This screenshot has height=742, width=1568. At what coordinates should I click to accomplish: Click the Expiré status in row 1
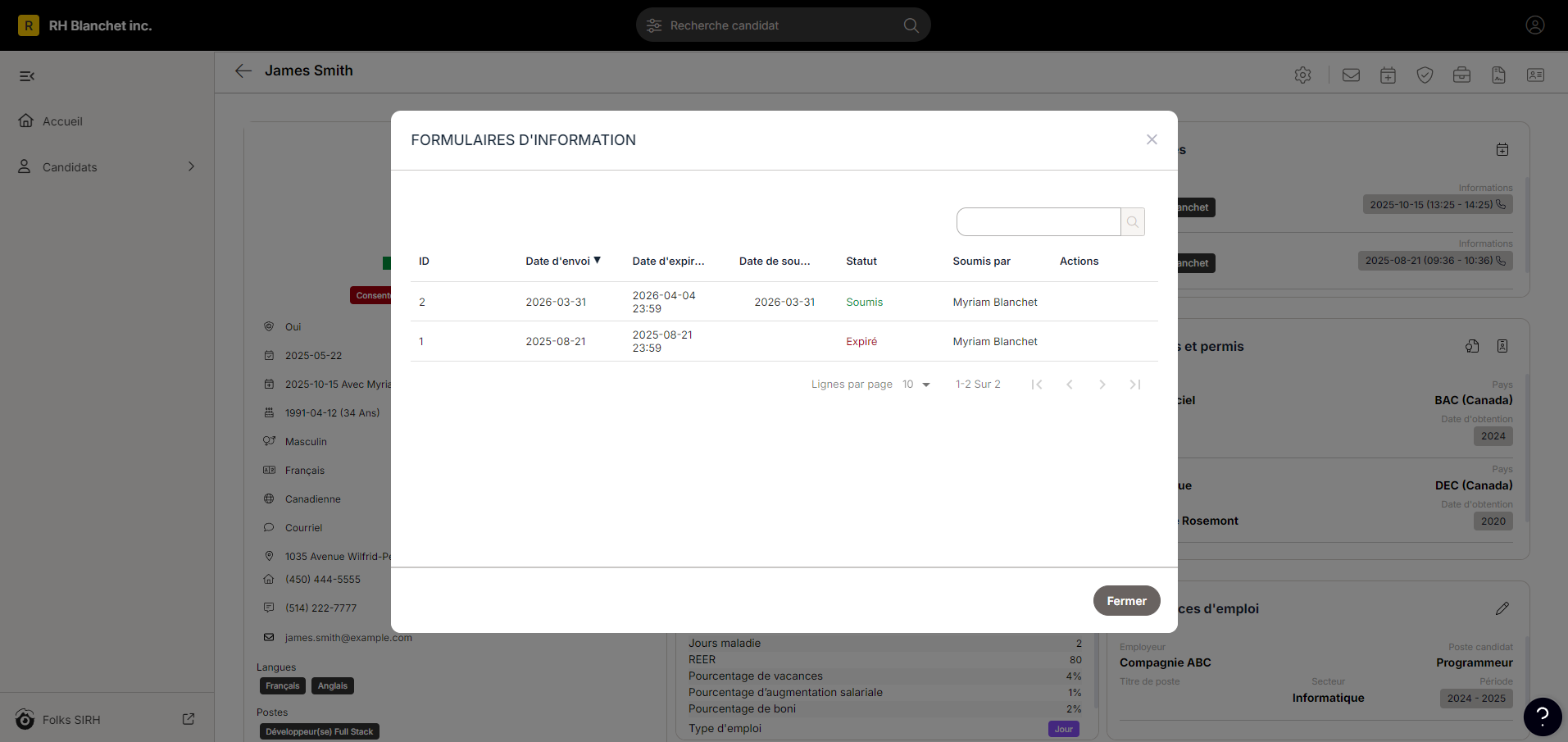pos(861,342)
